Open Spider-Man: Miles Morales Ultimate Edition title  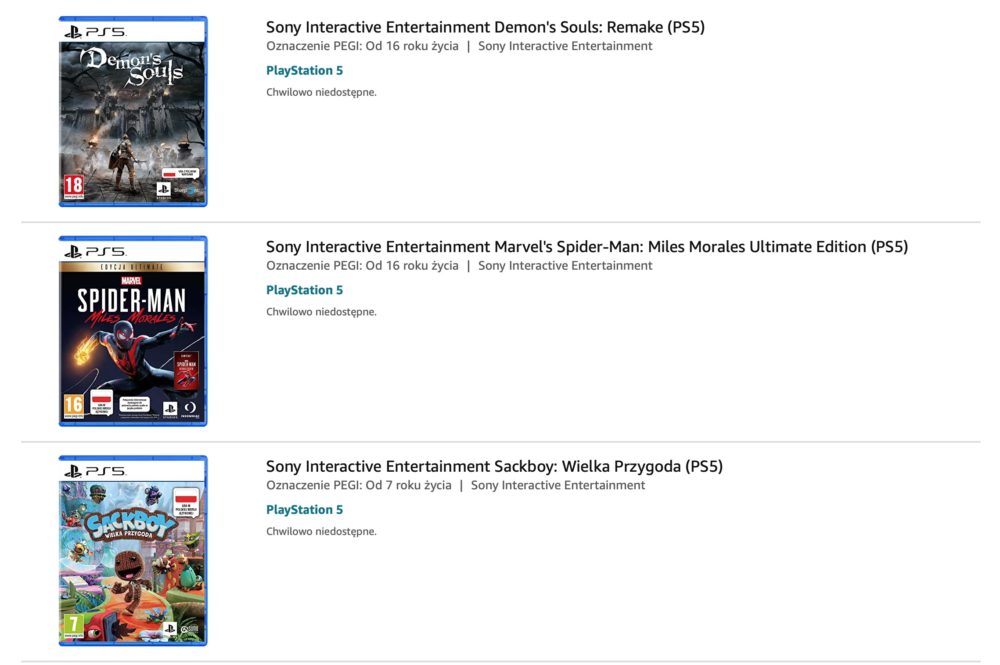[x=587, y=247]
